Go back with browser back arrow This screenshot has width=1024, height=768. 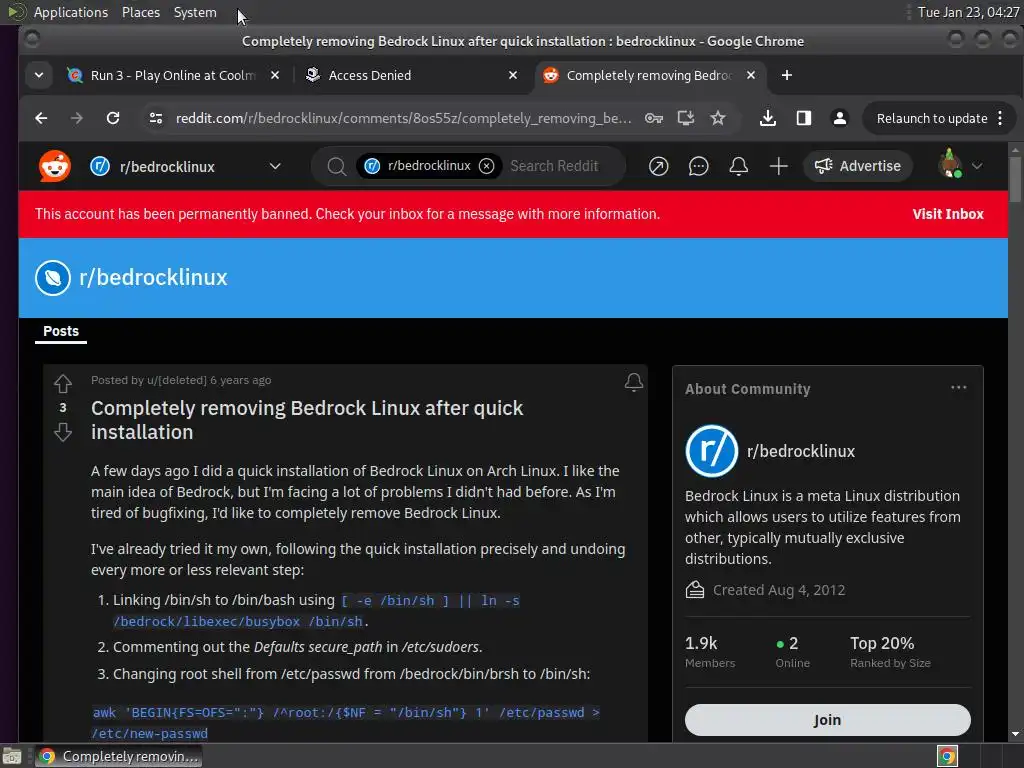point(41,118)
